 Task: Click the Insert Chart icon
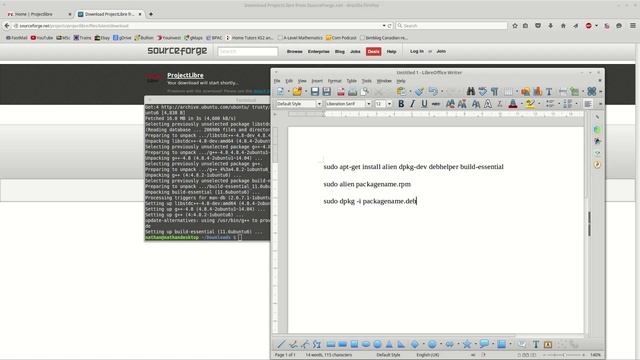[538, 91]
